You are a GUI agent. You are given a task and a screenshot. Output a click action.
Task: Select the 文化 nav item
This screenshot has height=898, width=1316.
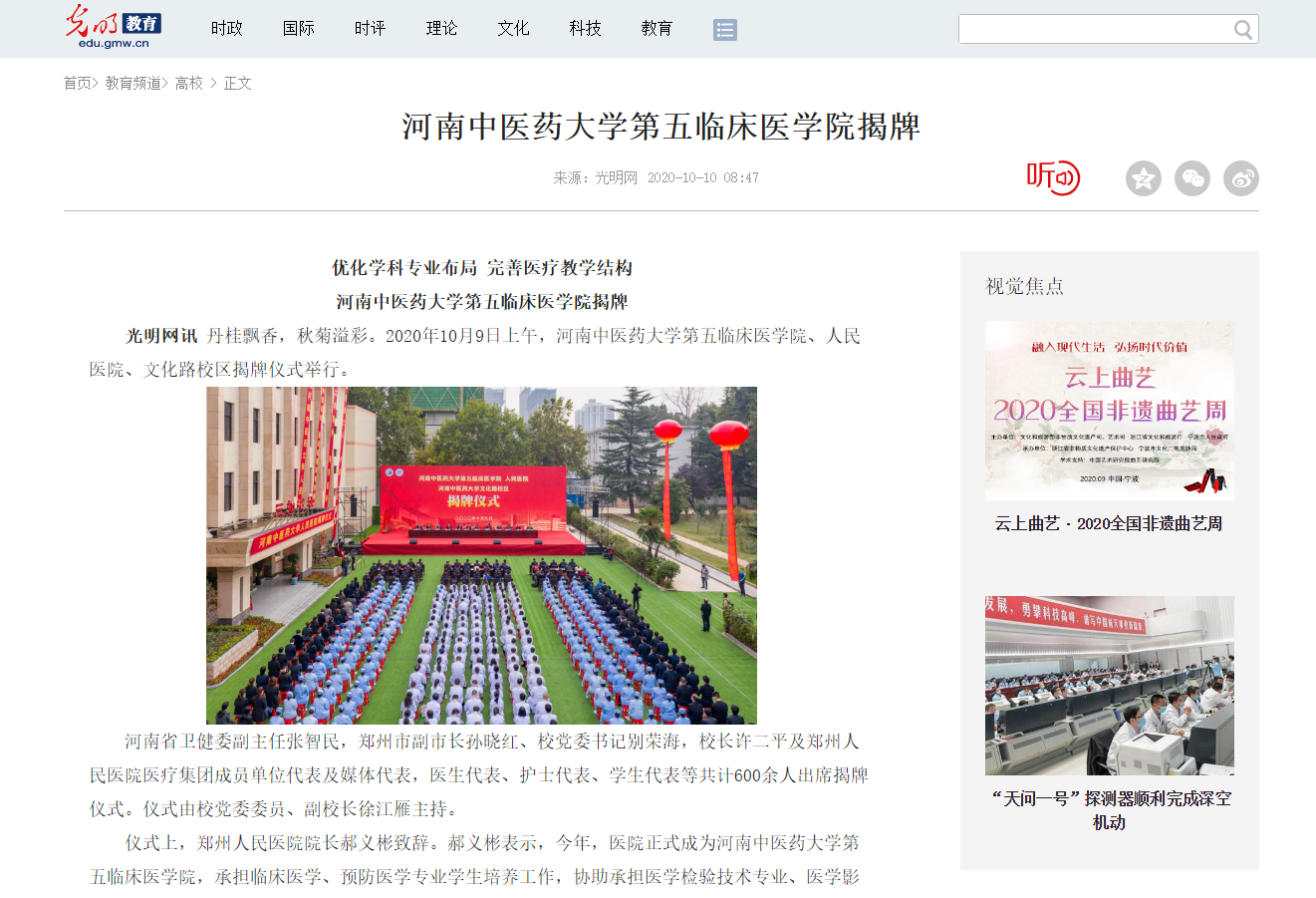pos(513,29)
